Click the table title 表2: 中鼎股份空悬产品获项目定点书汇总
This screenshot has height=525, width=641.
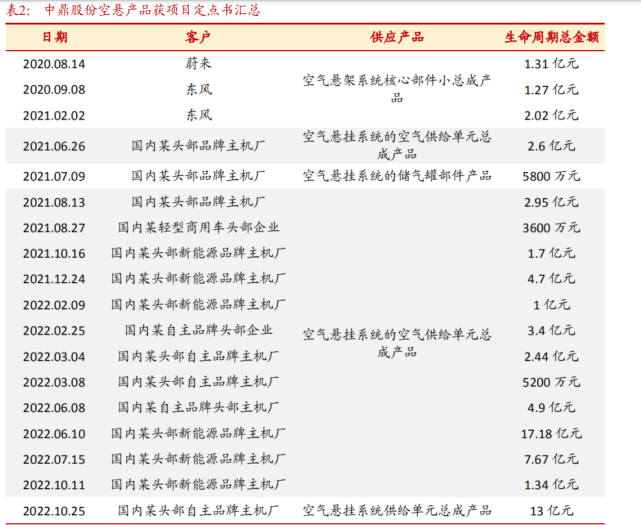[x=132, y=10]
